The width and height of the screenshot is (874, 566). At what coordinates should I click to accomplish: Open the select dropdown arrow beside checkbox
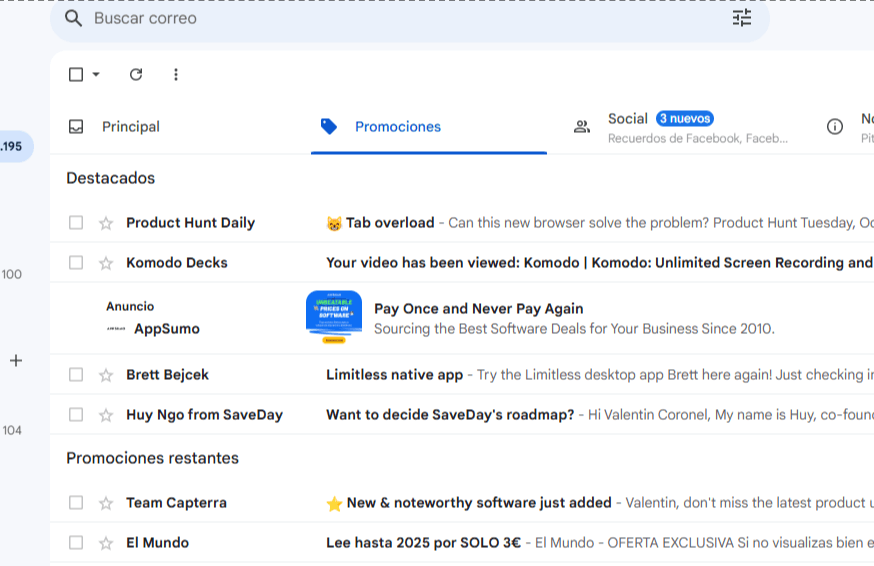[96, 74]
